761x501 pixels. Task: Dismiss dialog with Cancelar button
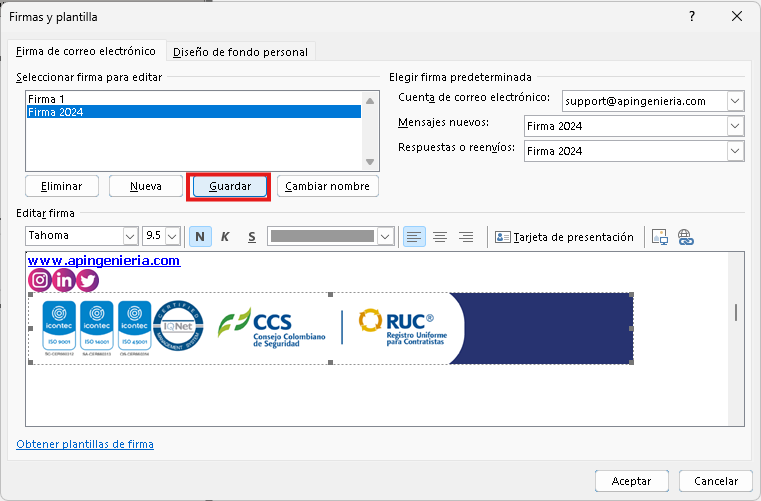coord(716,481)
